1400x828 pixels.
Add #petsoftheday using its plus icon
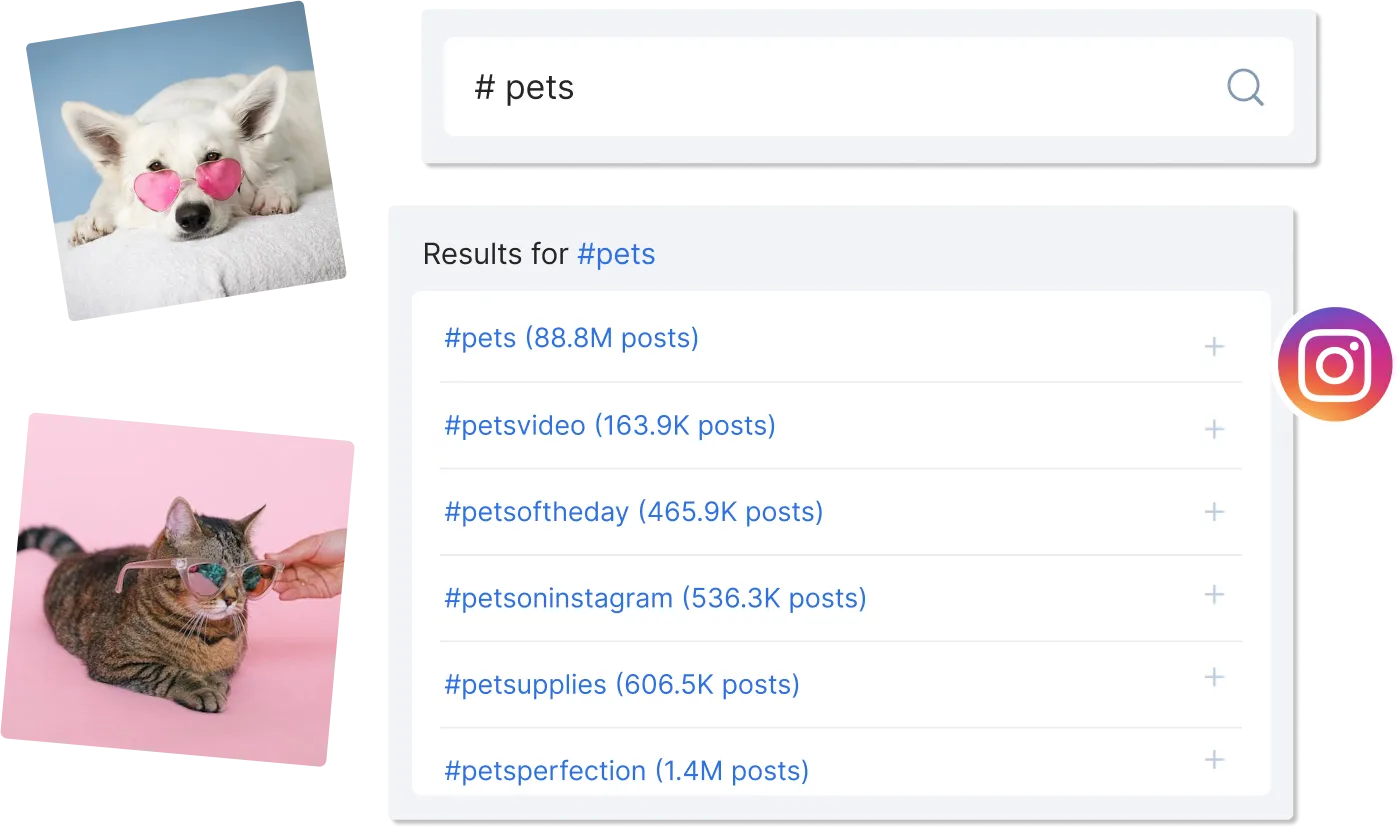pos(1214,512)
